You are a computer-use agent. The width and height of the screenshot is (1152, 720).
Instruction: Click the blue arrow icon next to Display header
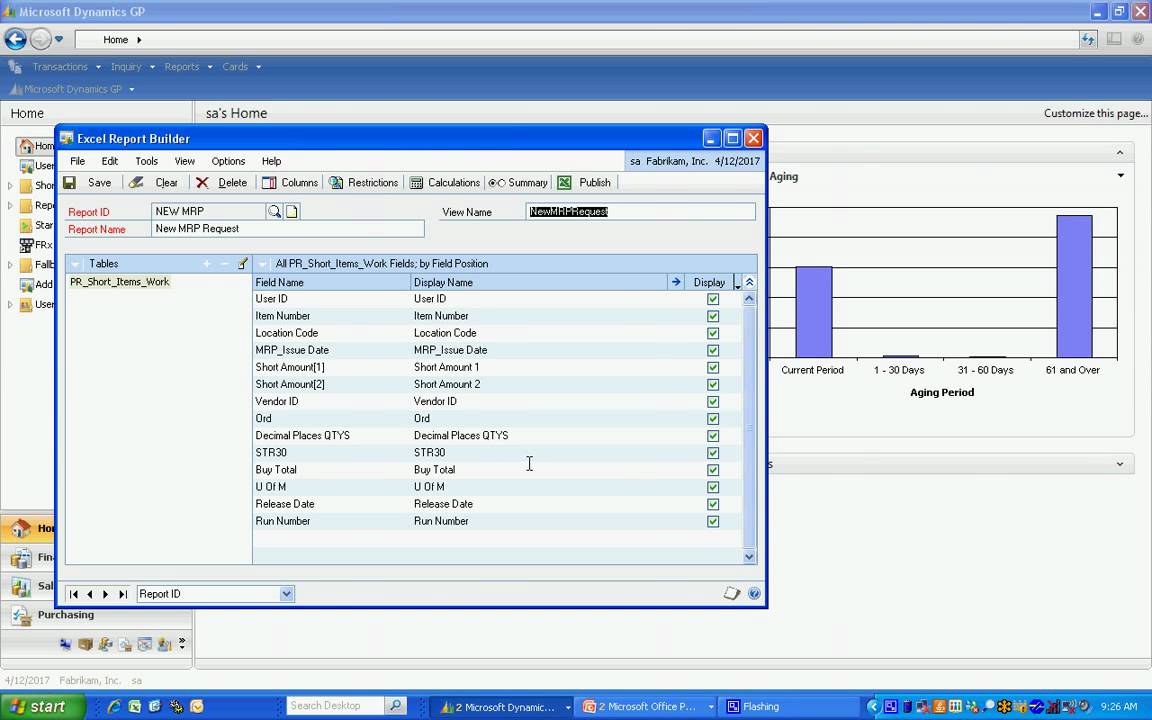[676, 281]
